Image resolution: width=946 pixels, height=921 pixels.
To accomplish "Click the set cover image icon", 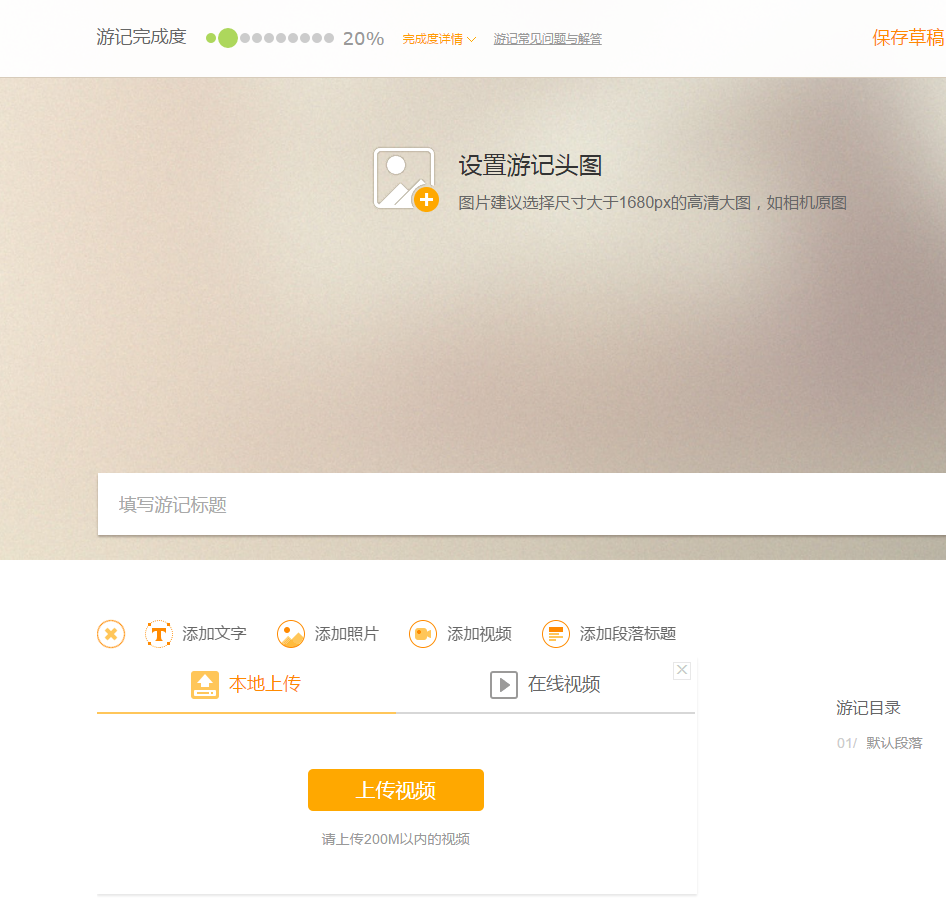I will (405, 180).
